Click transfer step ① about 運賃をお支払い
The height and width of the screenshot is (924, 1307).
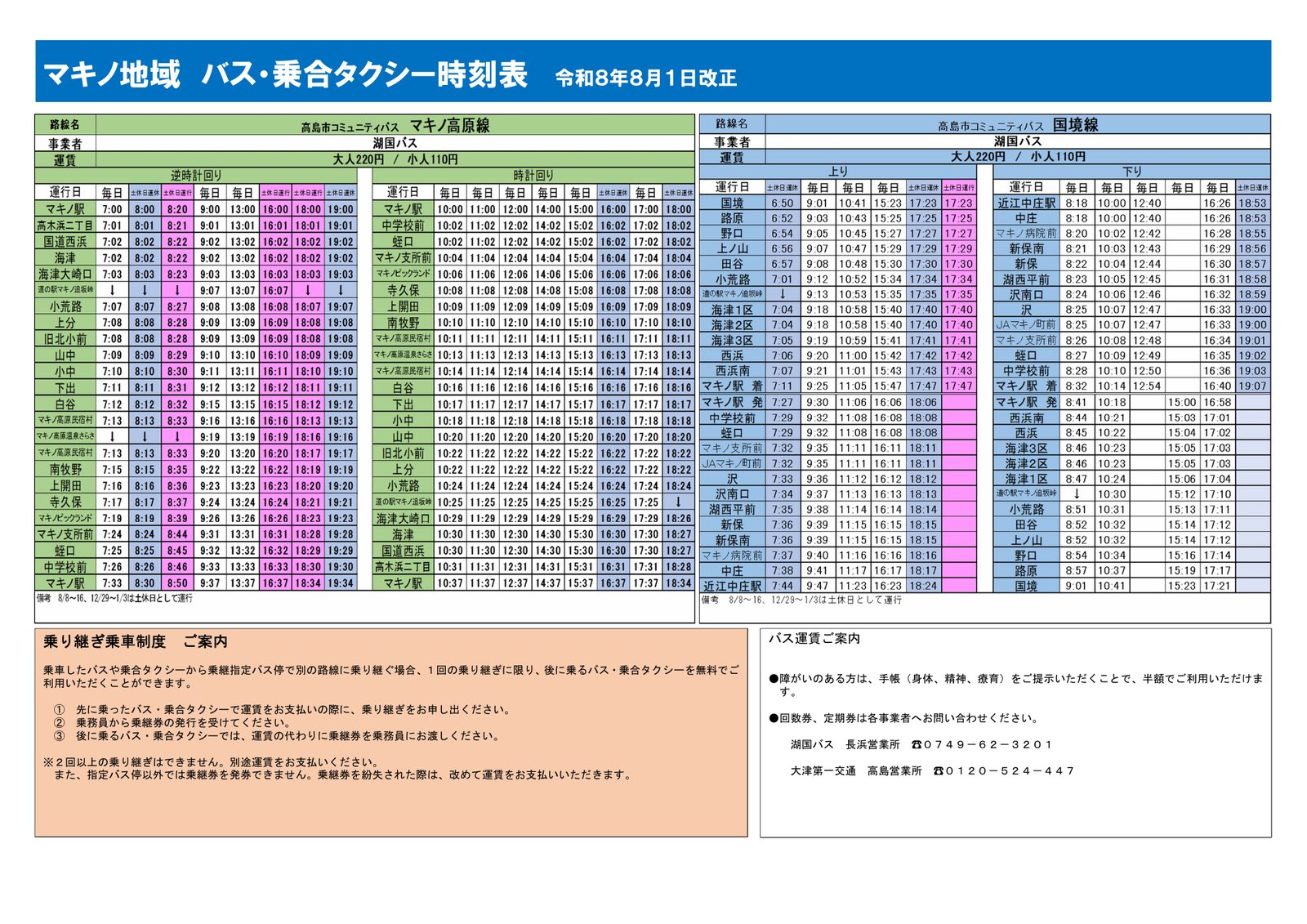pyautogui.click(x=283, y=710)
